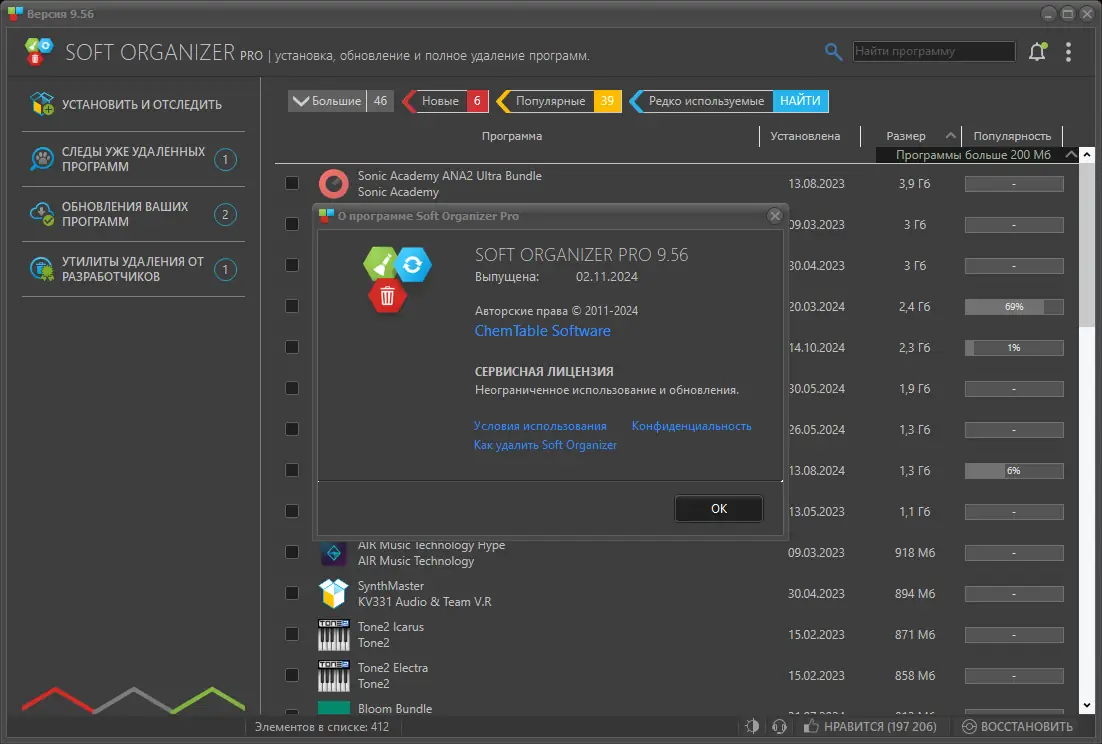Click the Tone2 Electra keyboard icon
This screenshot has height=744, width=1102.
tap(334, 675)
